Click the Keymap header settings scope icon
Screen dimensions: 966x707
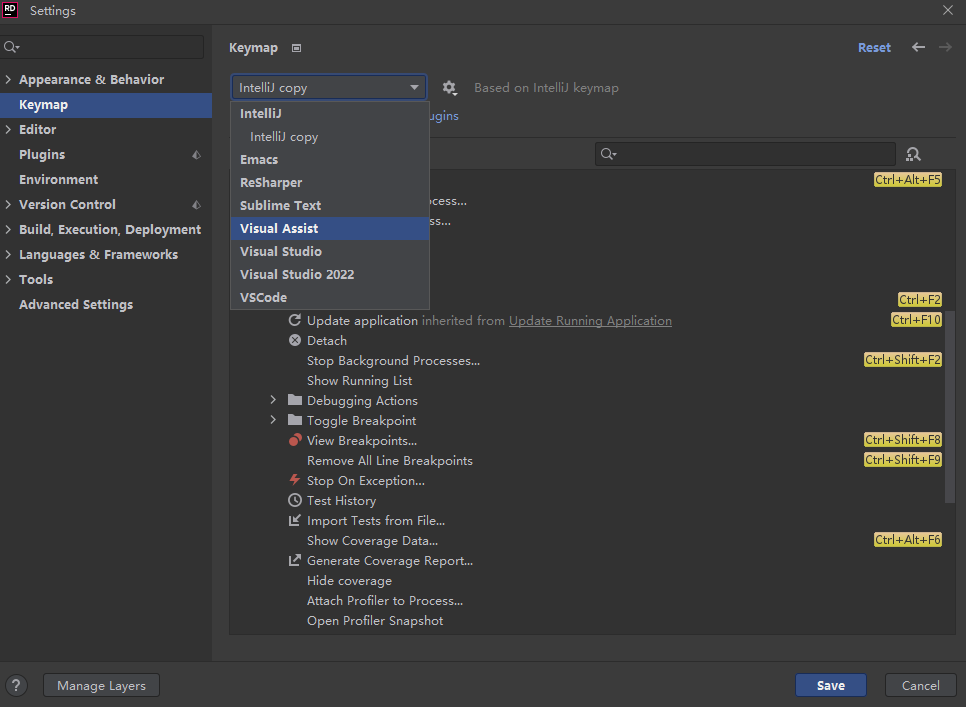coord(296,48)
